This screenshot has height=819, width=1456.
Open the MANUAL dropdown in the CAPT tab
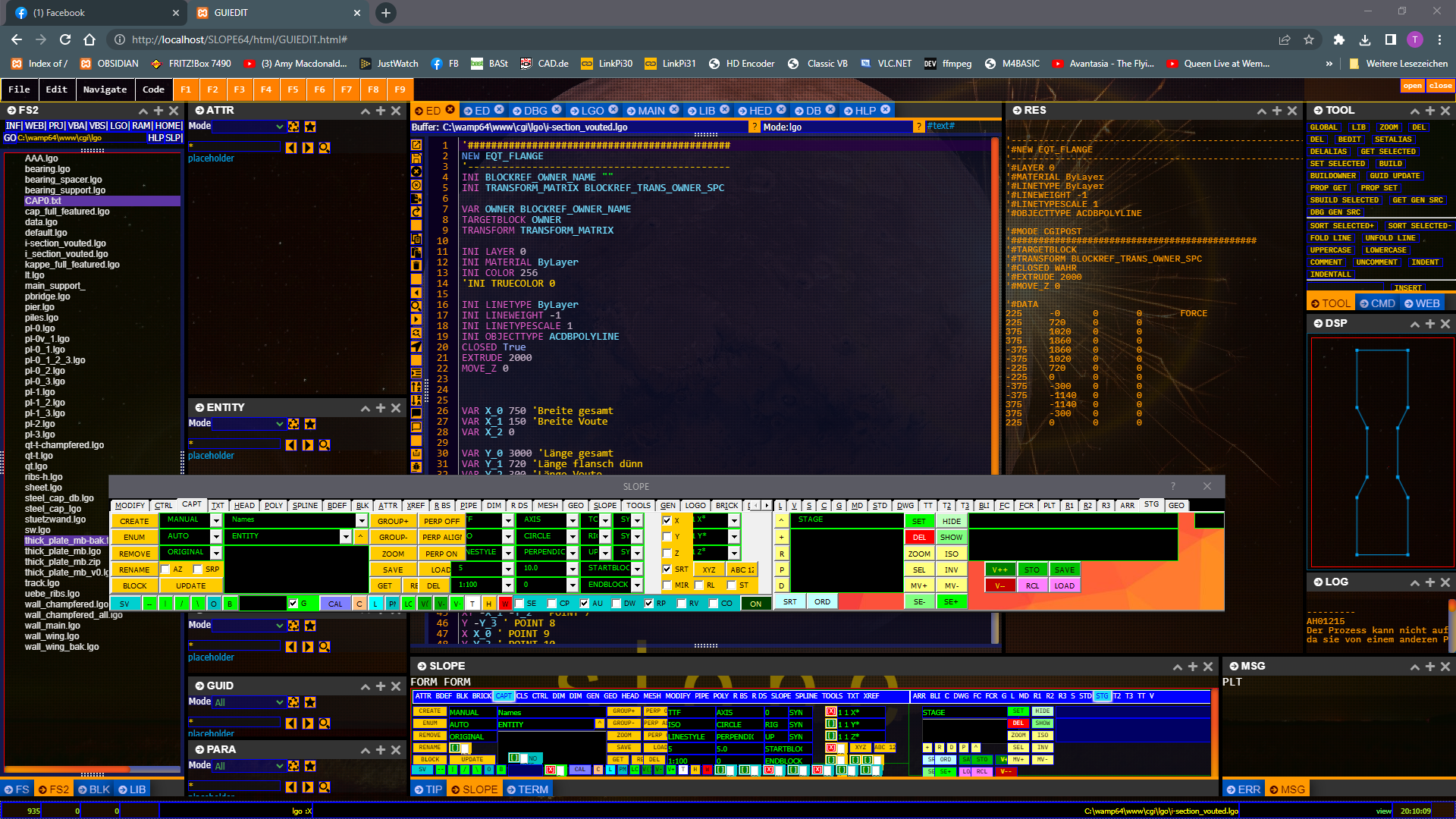coord(217,520)
